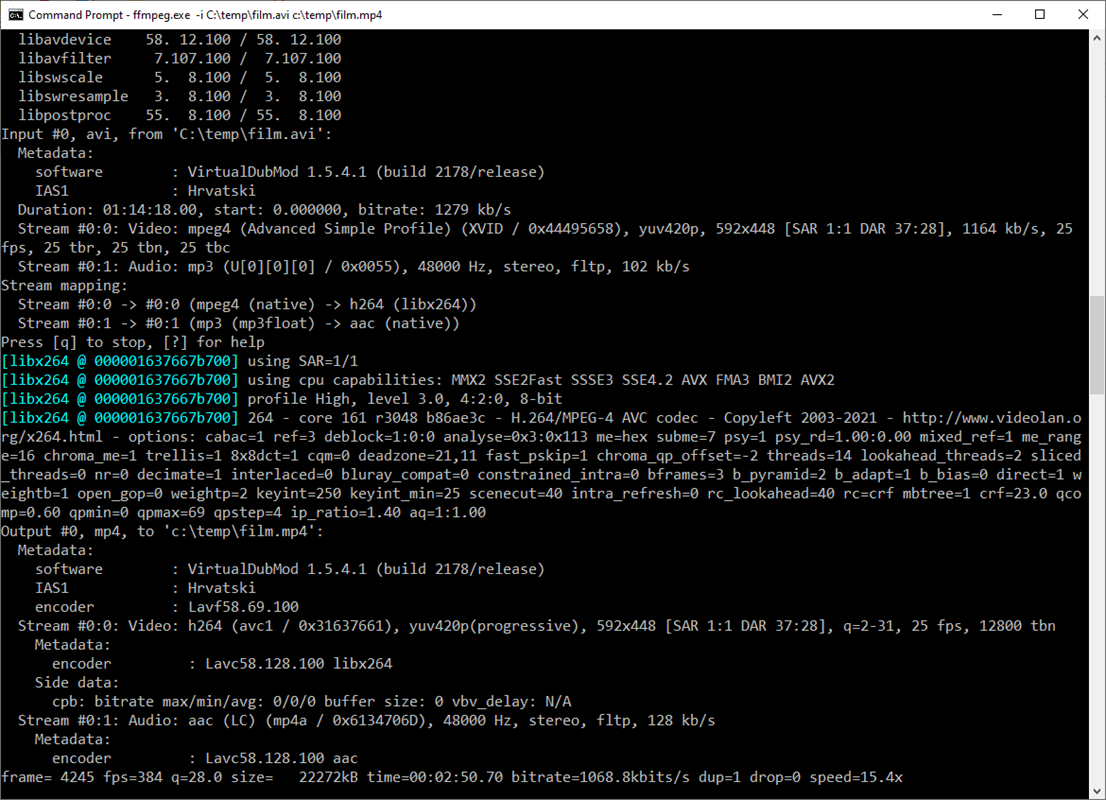Click the 'Stream #0:0 -> #0:0 (mpeg4' mapping line
Screen dimensions: 1106x800
248,304
